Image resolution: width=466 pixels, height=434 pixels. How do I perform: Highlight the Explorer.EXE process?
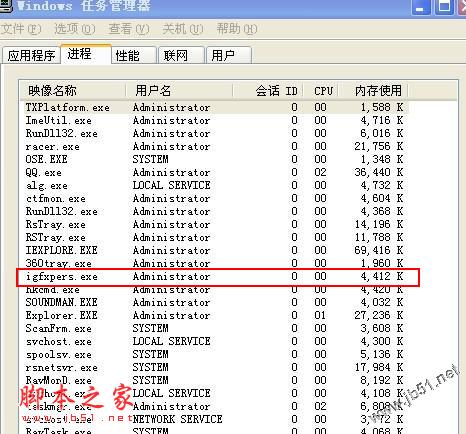coord(214,315)
